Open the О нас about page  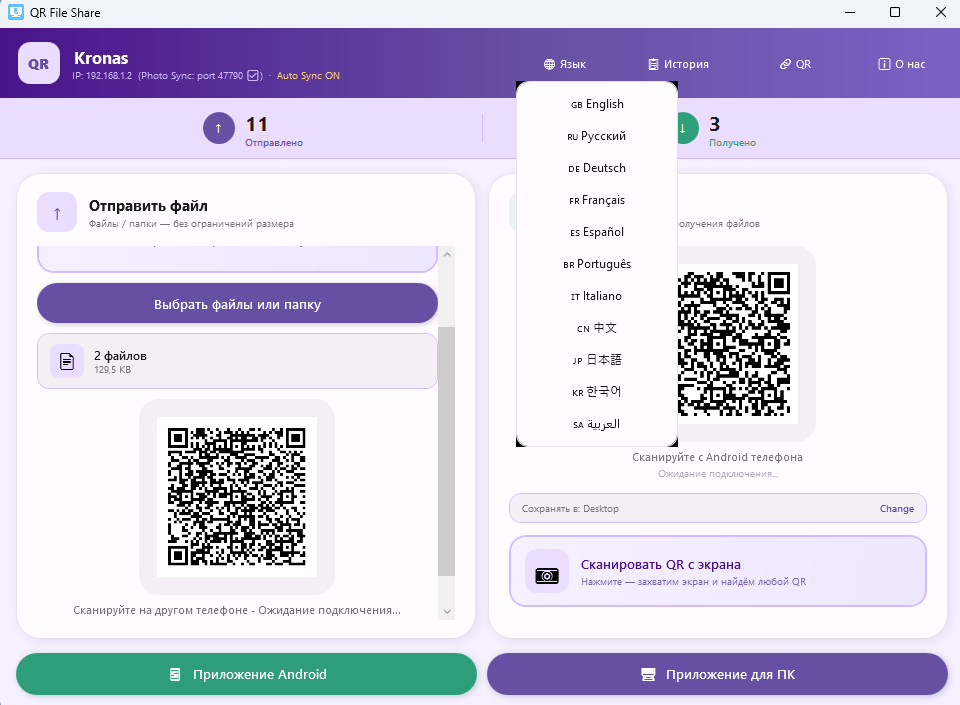[x=902, y=64]
